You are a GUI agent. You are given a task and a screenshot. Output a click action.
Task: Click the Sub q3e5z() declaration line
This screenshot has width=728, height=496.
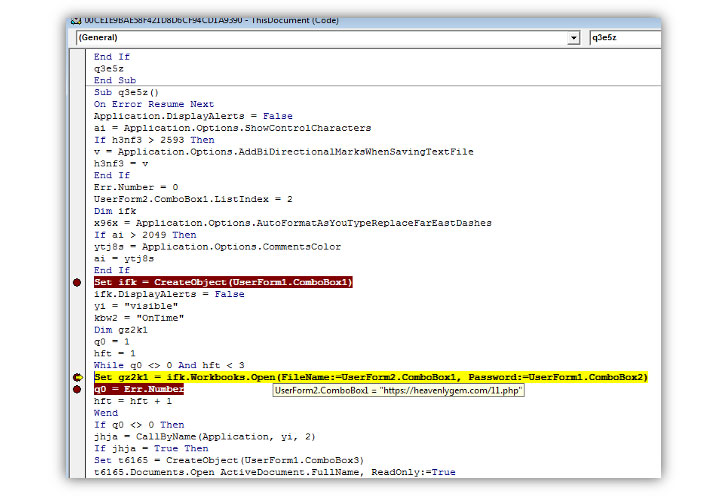(127, 92)
